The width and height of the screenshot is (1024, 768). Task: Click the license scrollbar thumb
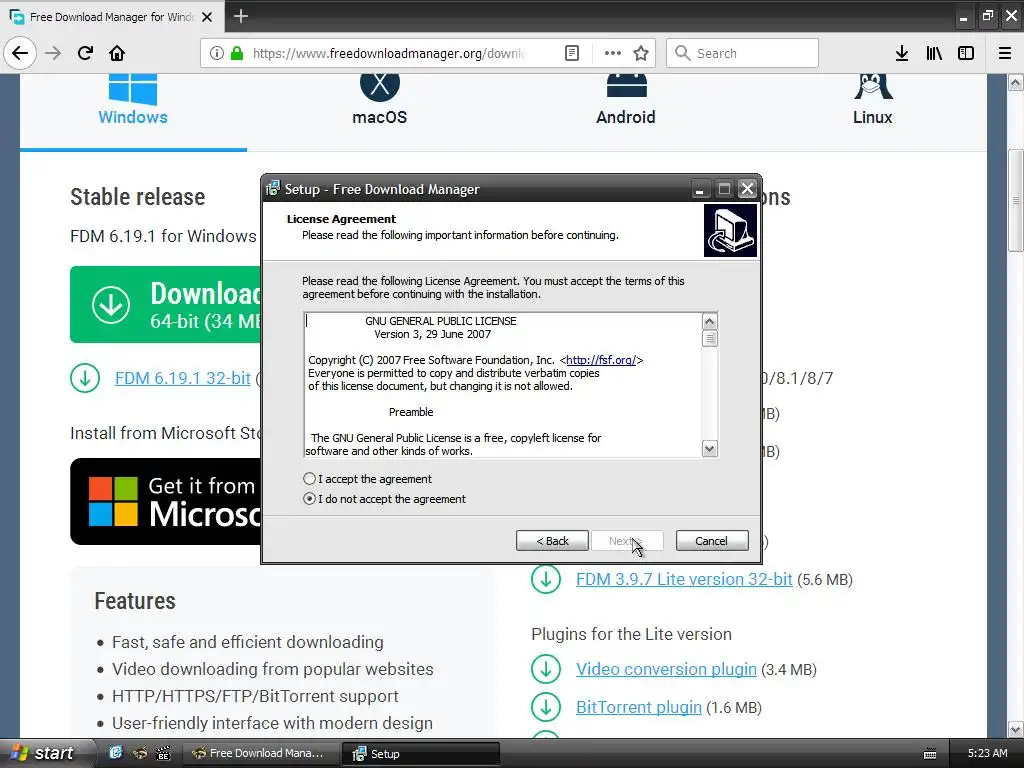[x=710, y=338]
